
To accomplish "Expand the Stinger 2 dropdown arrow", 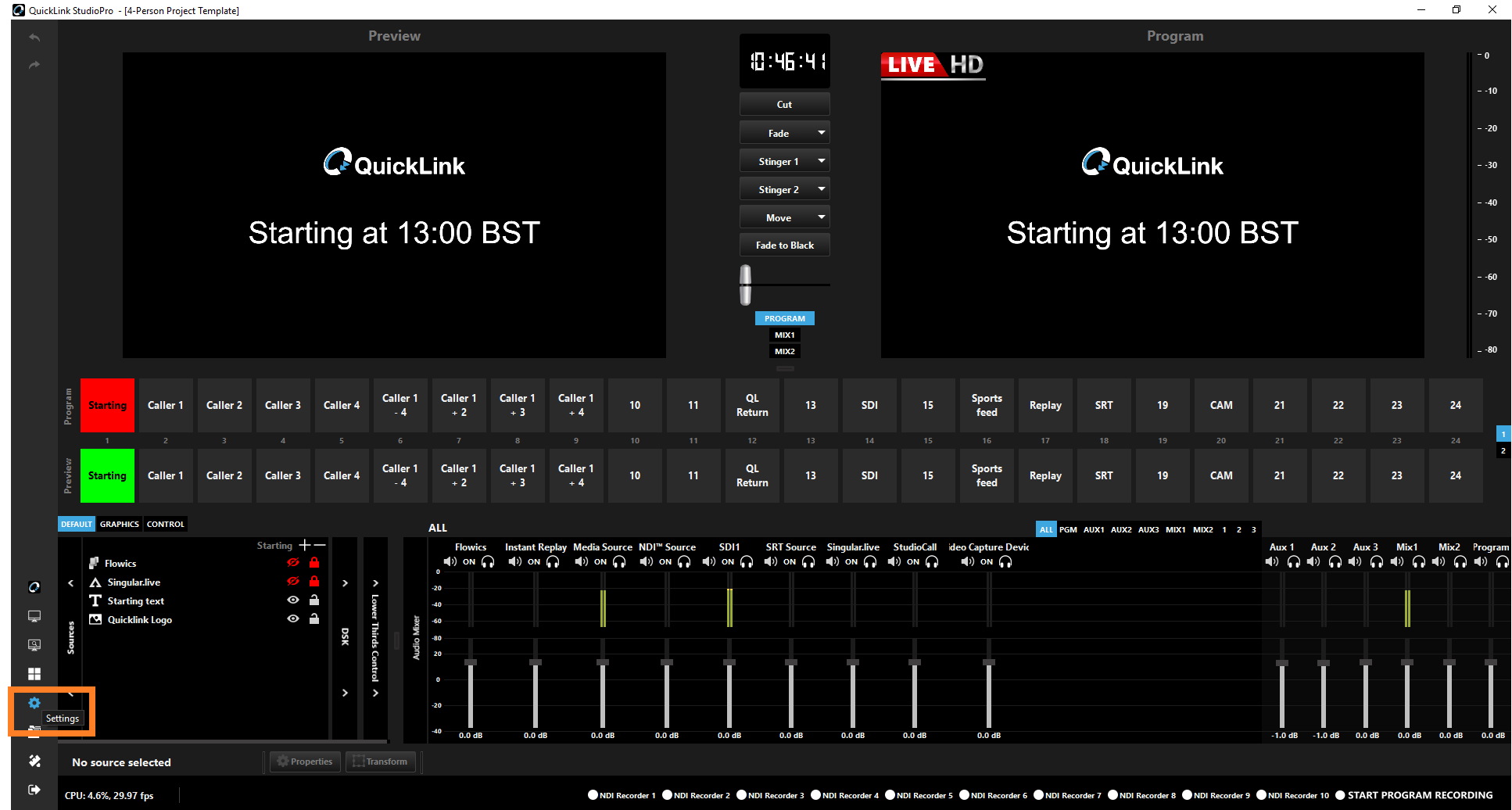I will point(821,189).
